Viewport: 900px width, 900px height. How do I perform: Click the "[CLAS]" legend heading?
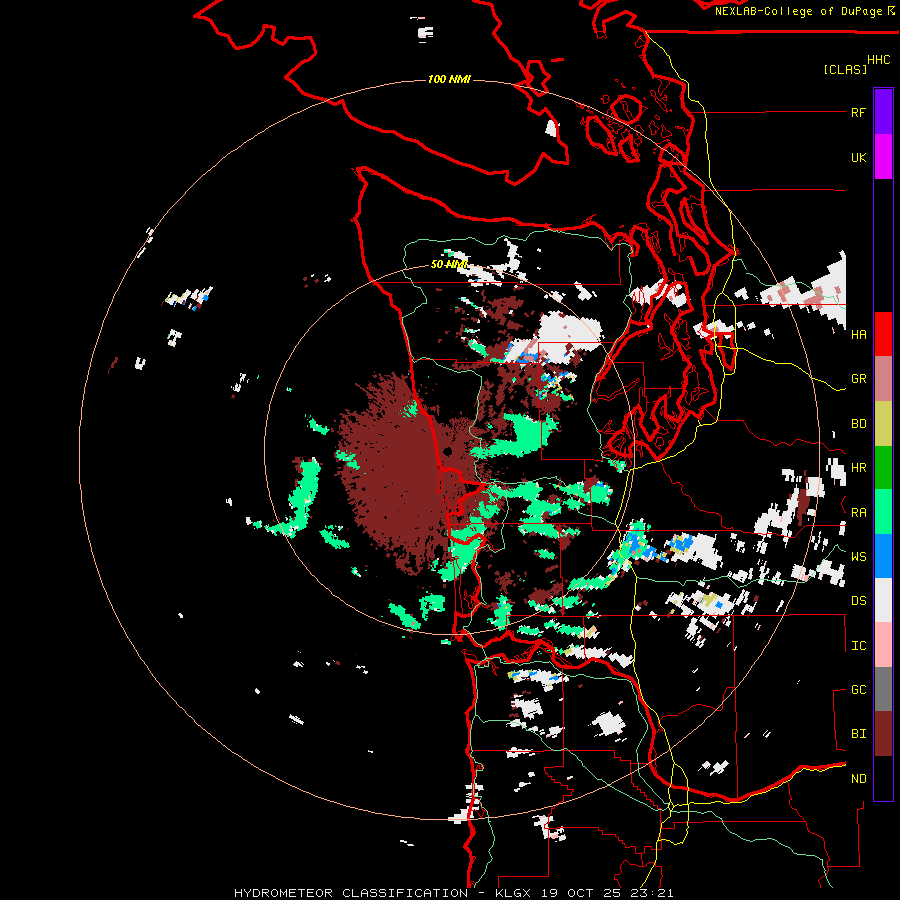845,69
